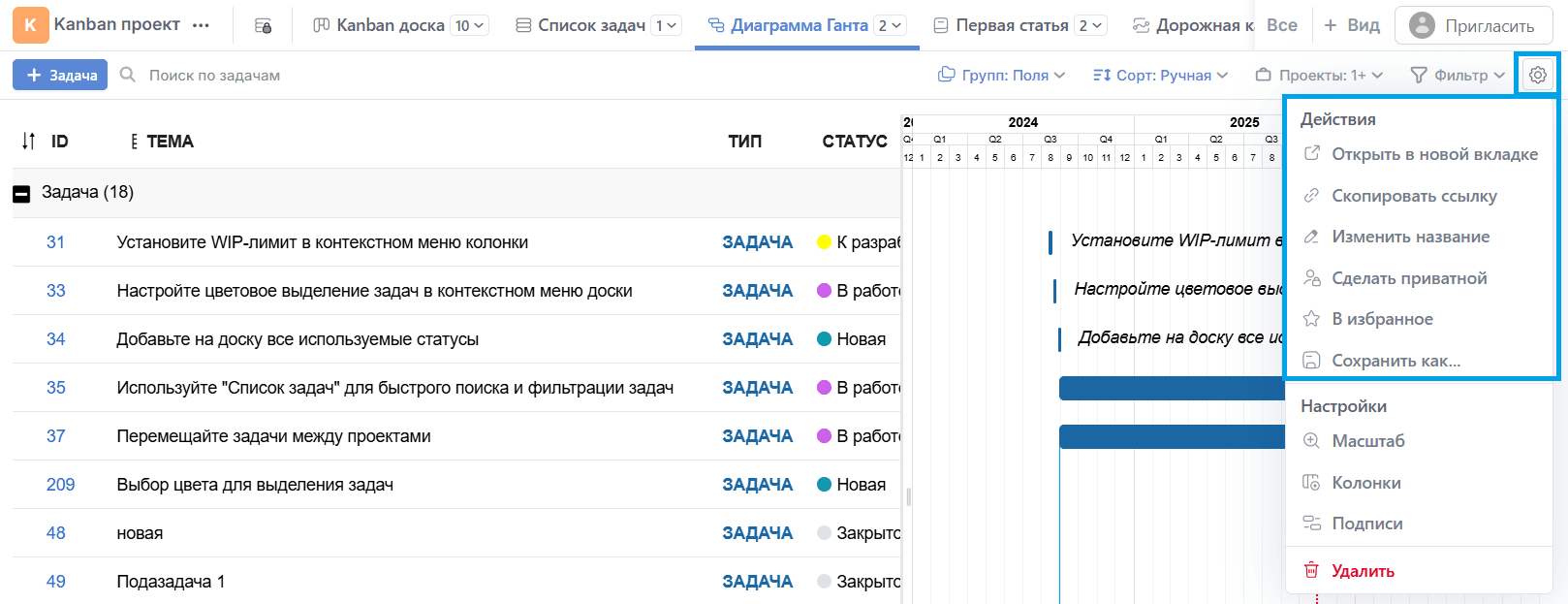Open the view settings gear icon
The width and height of the screenshot is (1568, 604).
[1537, 75]
